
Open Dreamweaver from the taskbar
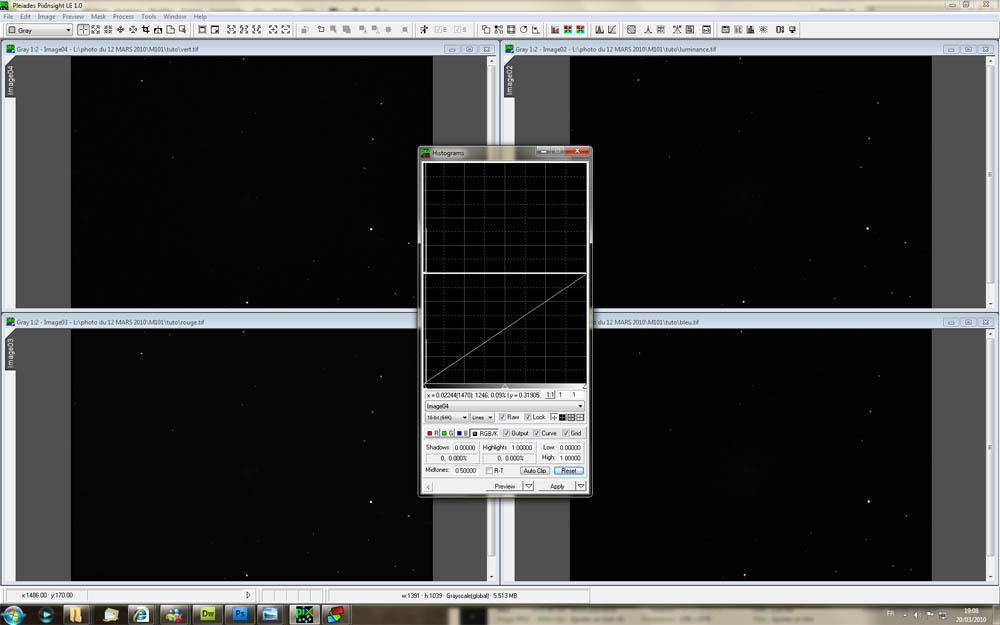[x=208, y=613]
